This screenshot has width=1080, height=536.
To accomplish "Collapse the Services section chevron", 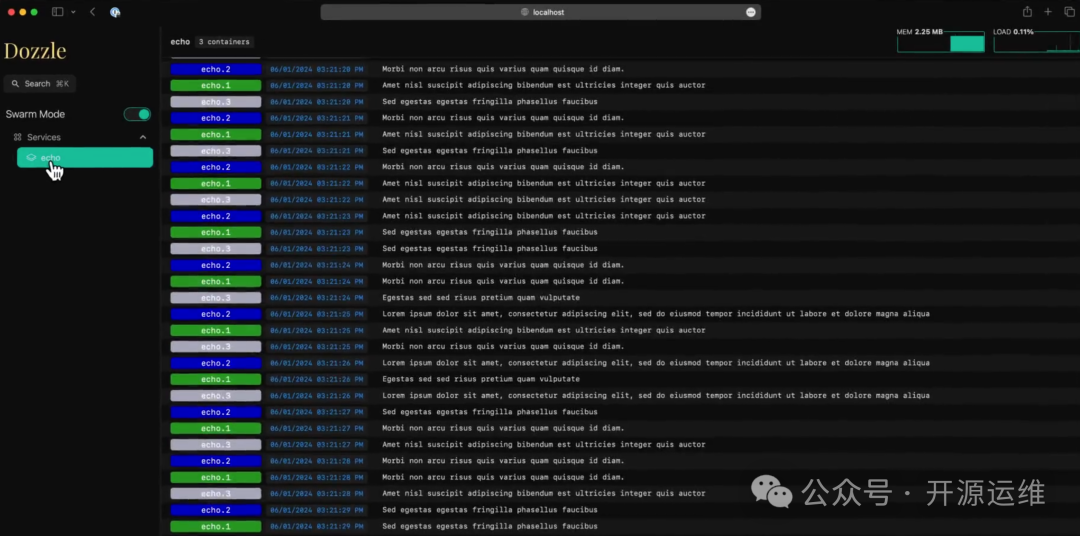I will (143, 137).
